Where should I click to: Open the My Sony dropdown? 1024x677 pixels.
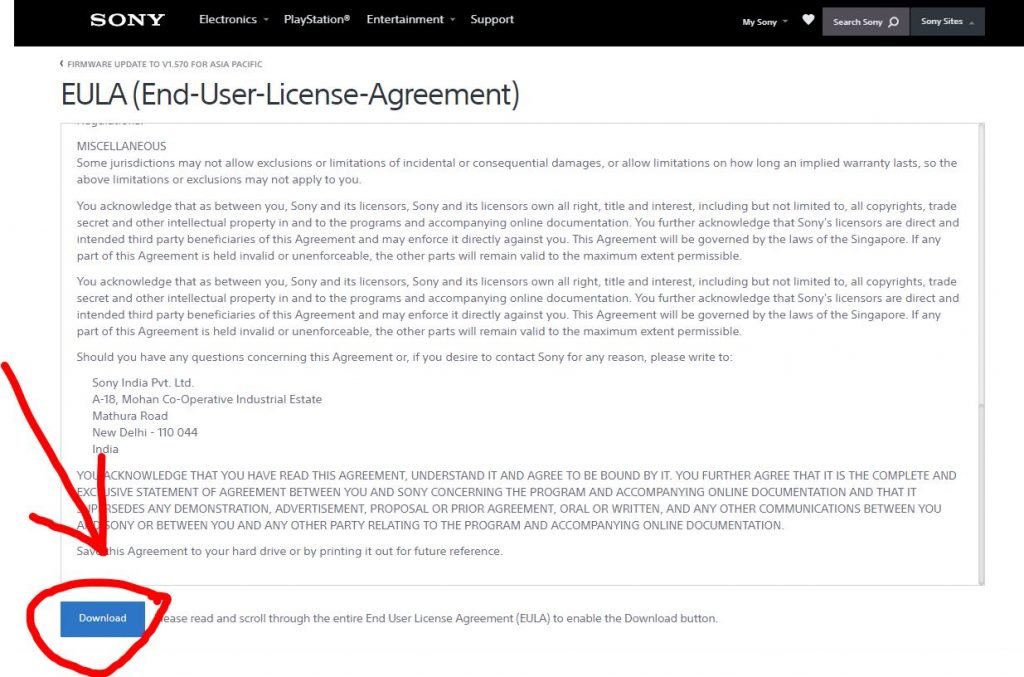pyautogui.click(x=764, y=22)
